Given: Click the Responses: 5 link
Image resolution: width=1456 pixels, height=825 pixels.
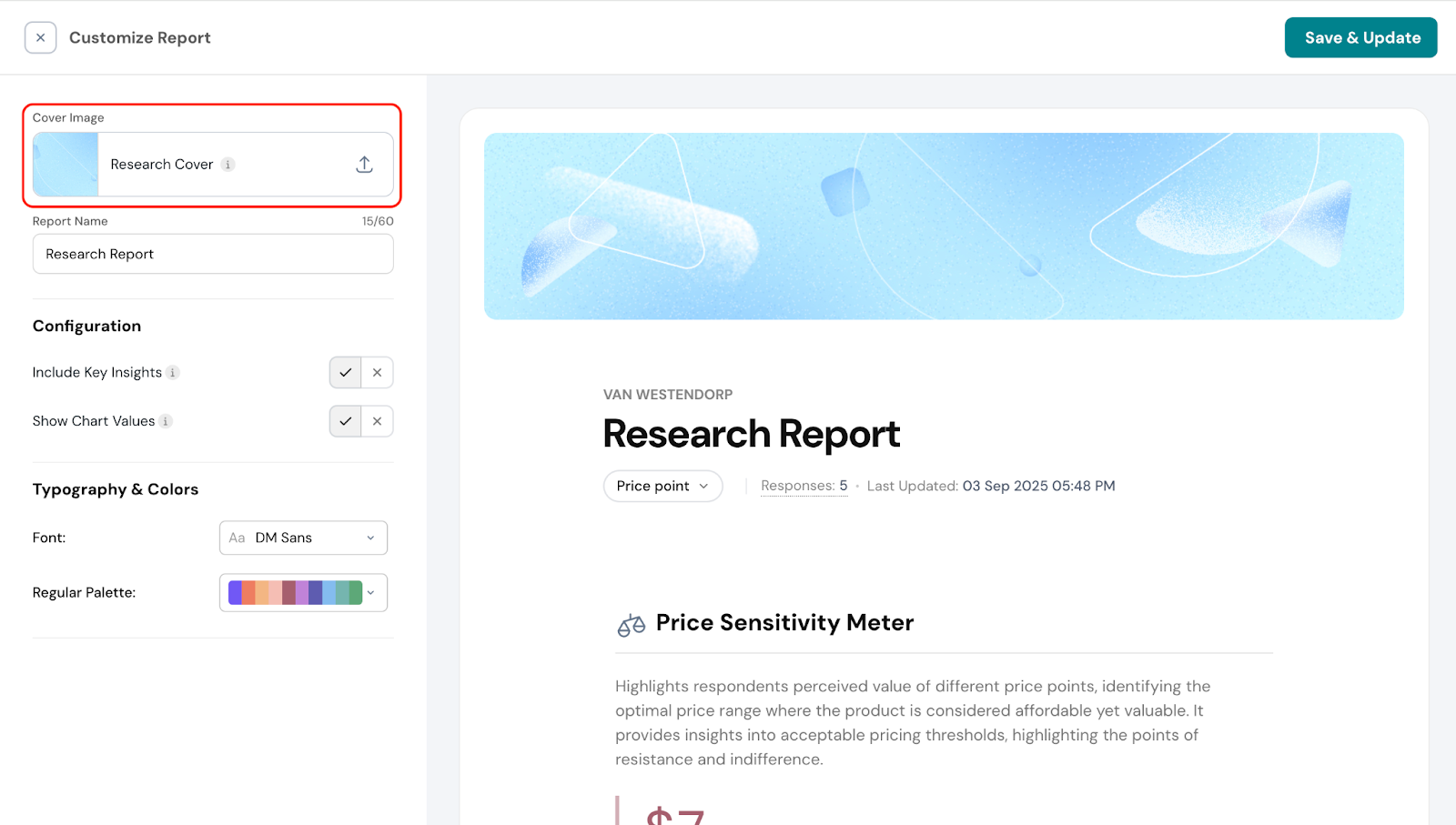Looking at the screenshot, I should click(804, 486).
